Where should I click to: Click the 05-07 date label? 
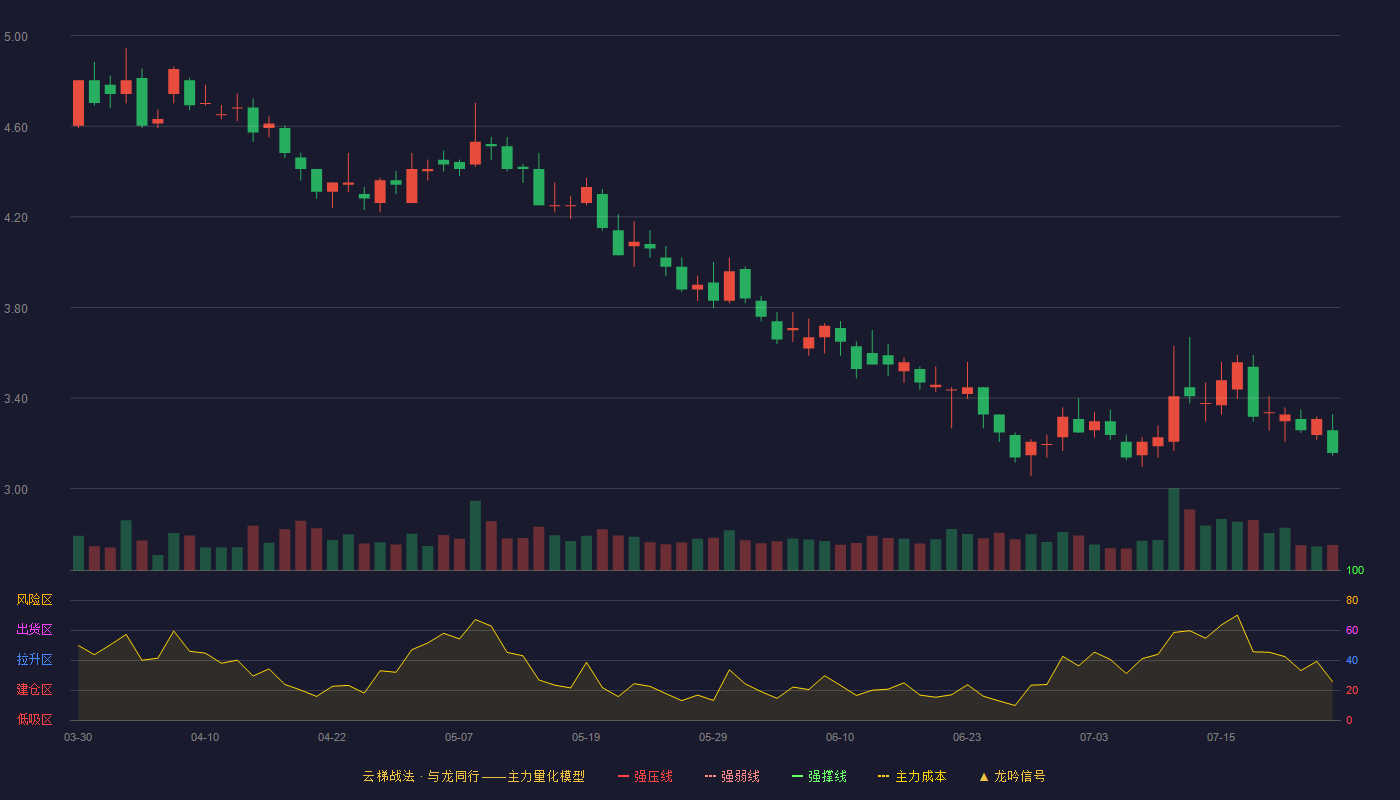point(459,737)
